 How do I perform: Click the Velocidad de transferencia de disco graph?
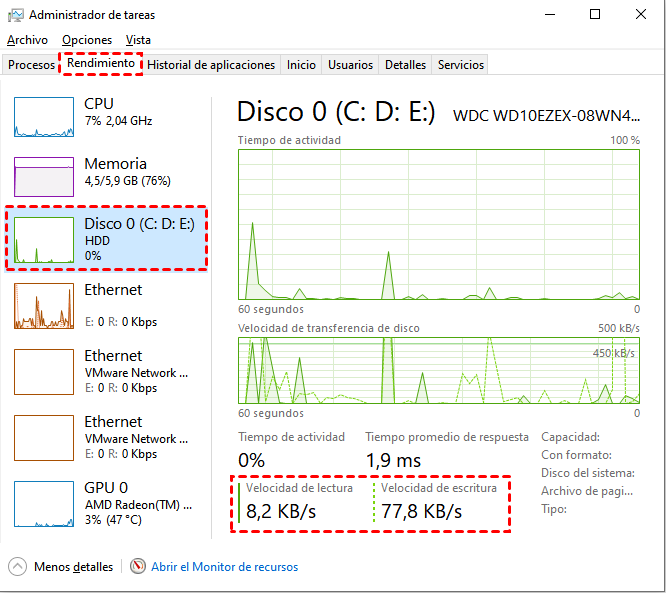(x=438, y=370)
